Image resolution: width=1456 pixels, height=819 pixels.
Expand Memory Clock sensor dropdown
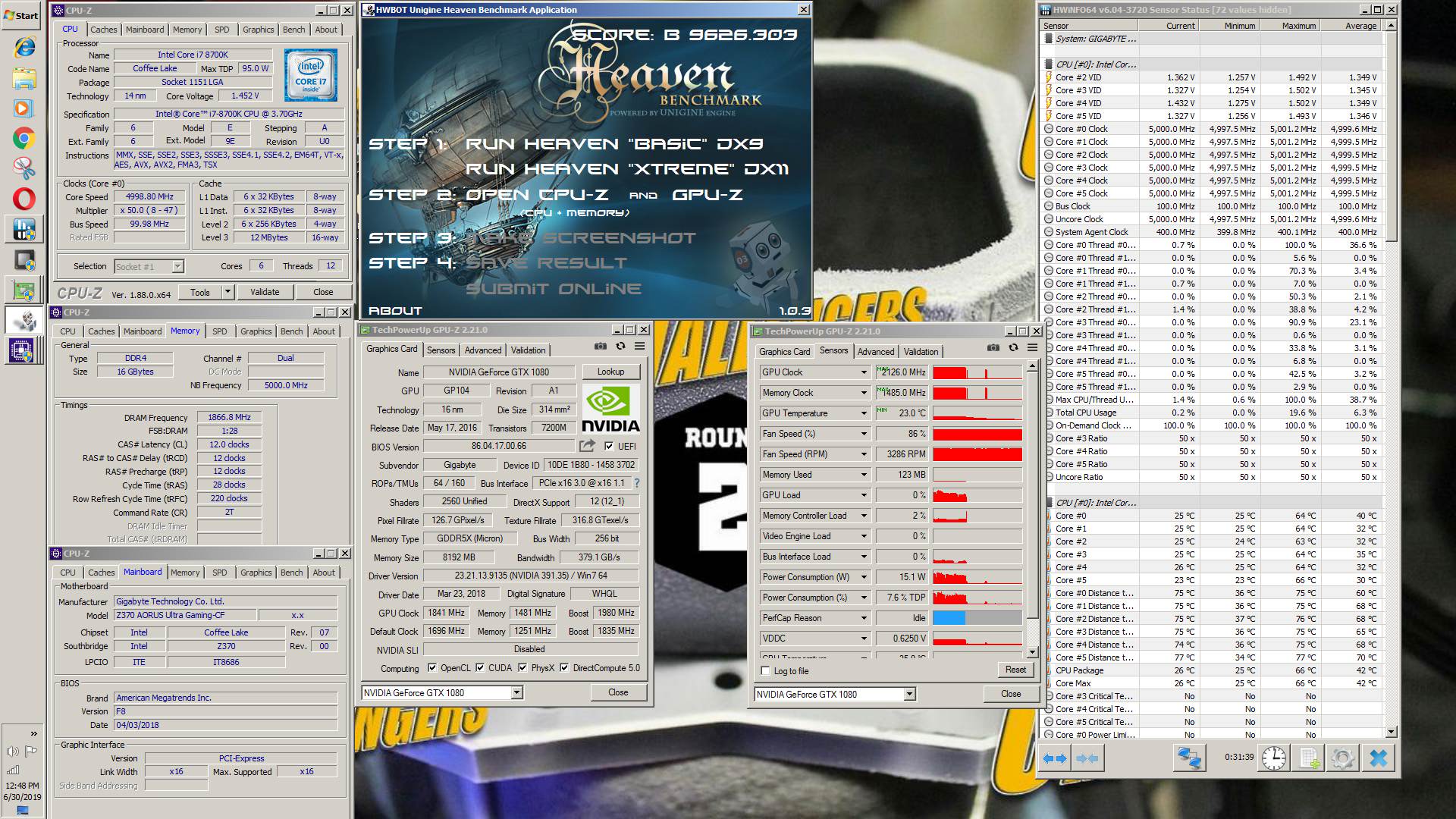tap(863, 393)
